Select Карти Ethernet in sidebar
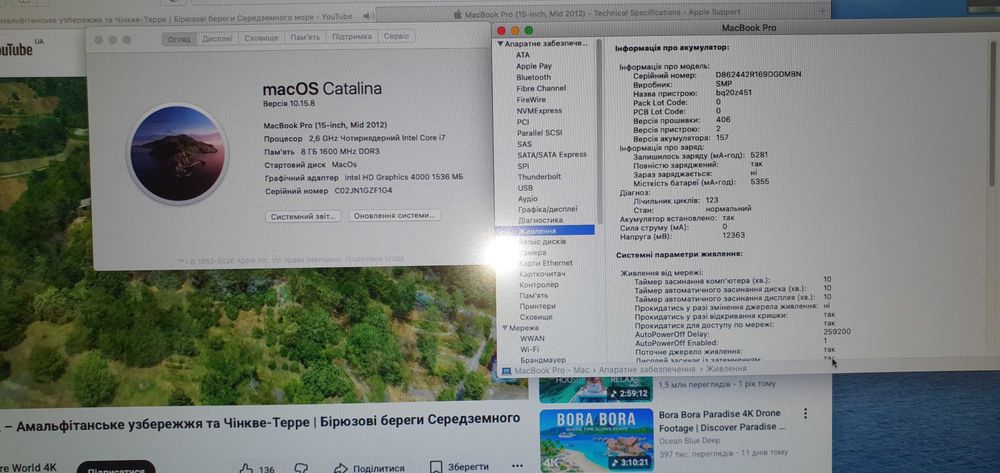This screenshot has height=473, width=1000. (x=546, y=263)
